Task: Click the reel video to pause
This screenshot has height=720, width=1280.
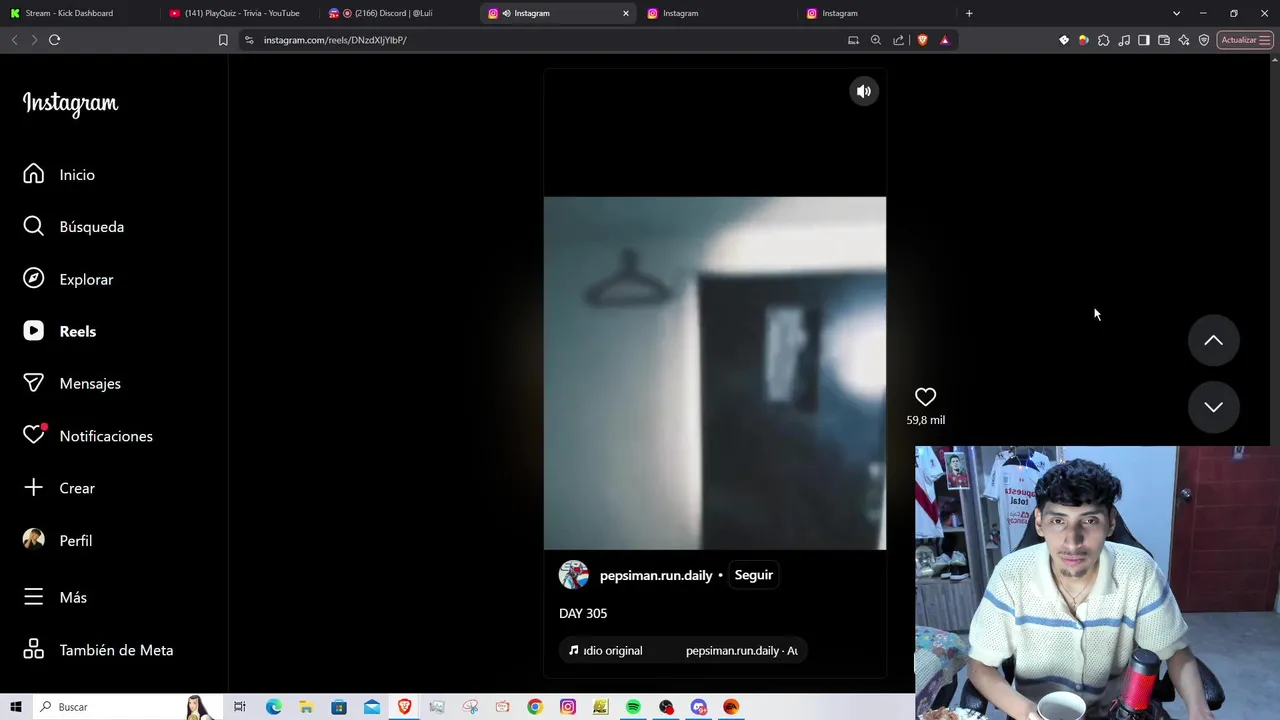Action: pos(715,373)
